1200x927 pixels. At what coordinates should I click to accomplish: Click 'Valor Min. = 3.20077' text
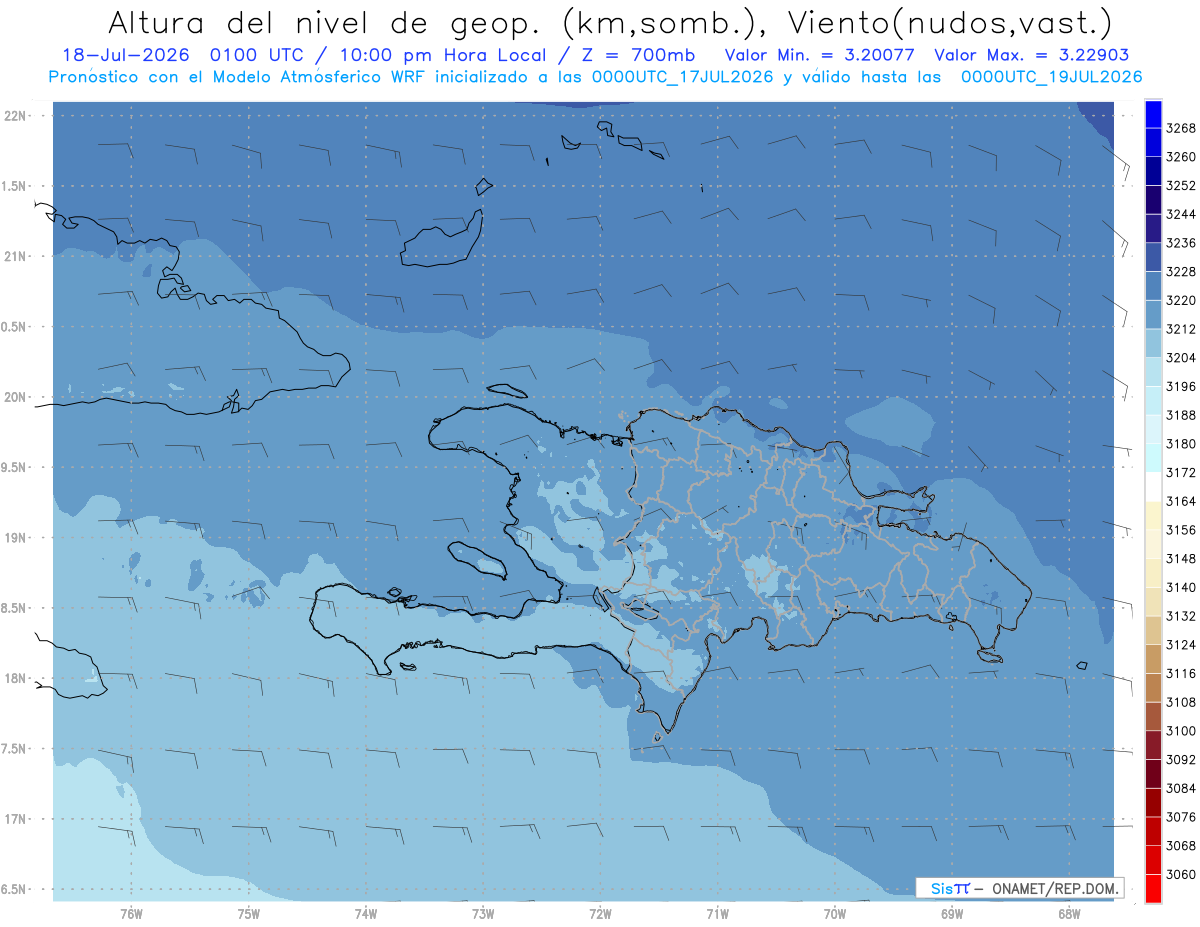[818, 55]
